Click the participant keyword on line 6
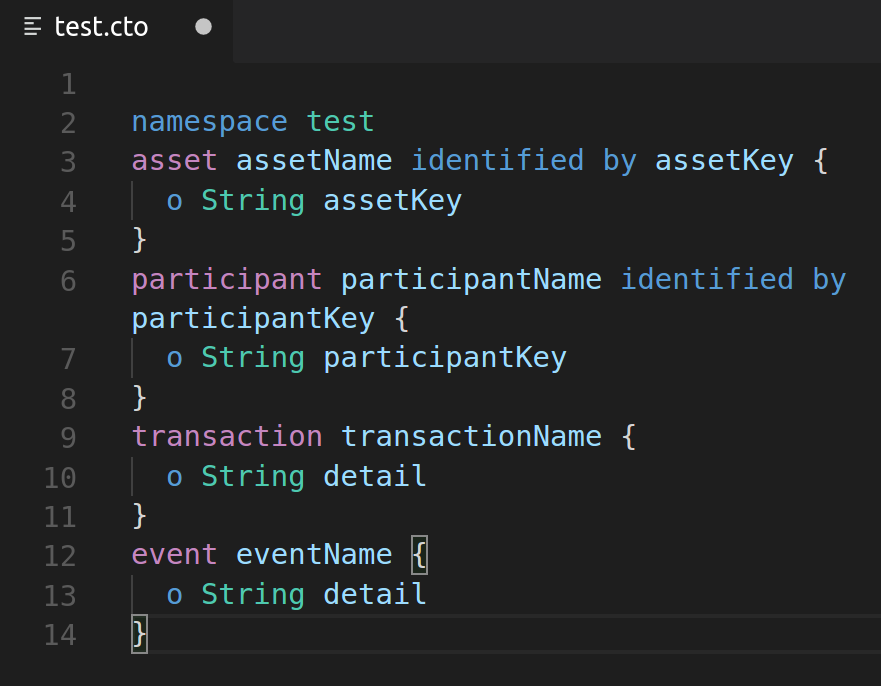Screen dimensions: 881x686 (x=226, y=279)
